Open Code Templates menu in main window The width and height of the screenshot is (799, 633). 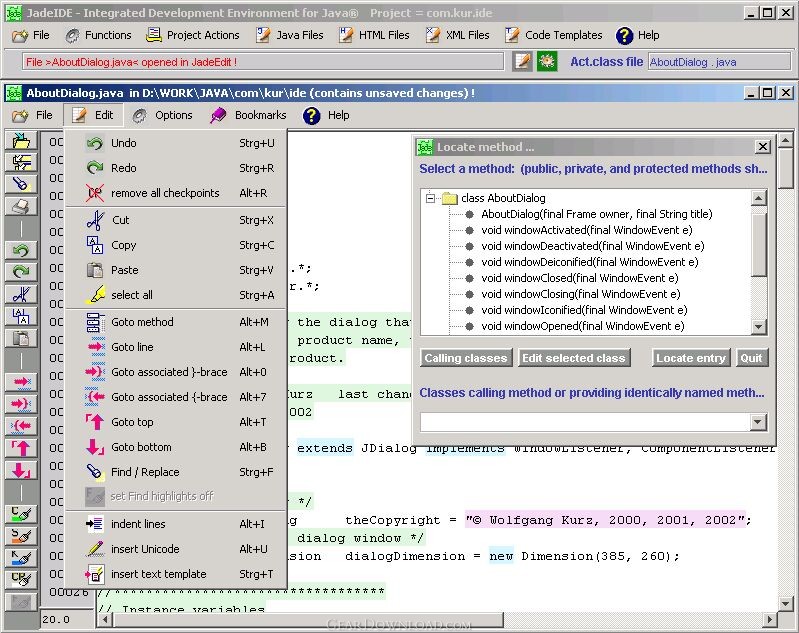(554, 35)
